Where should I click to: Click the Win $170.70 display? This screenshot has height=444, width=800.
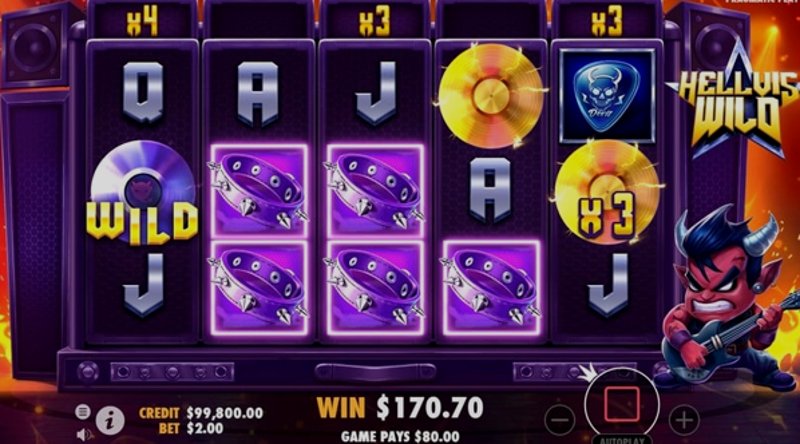point(400,408)
